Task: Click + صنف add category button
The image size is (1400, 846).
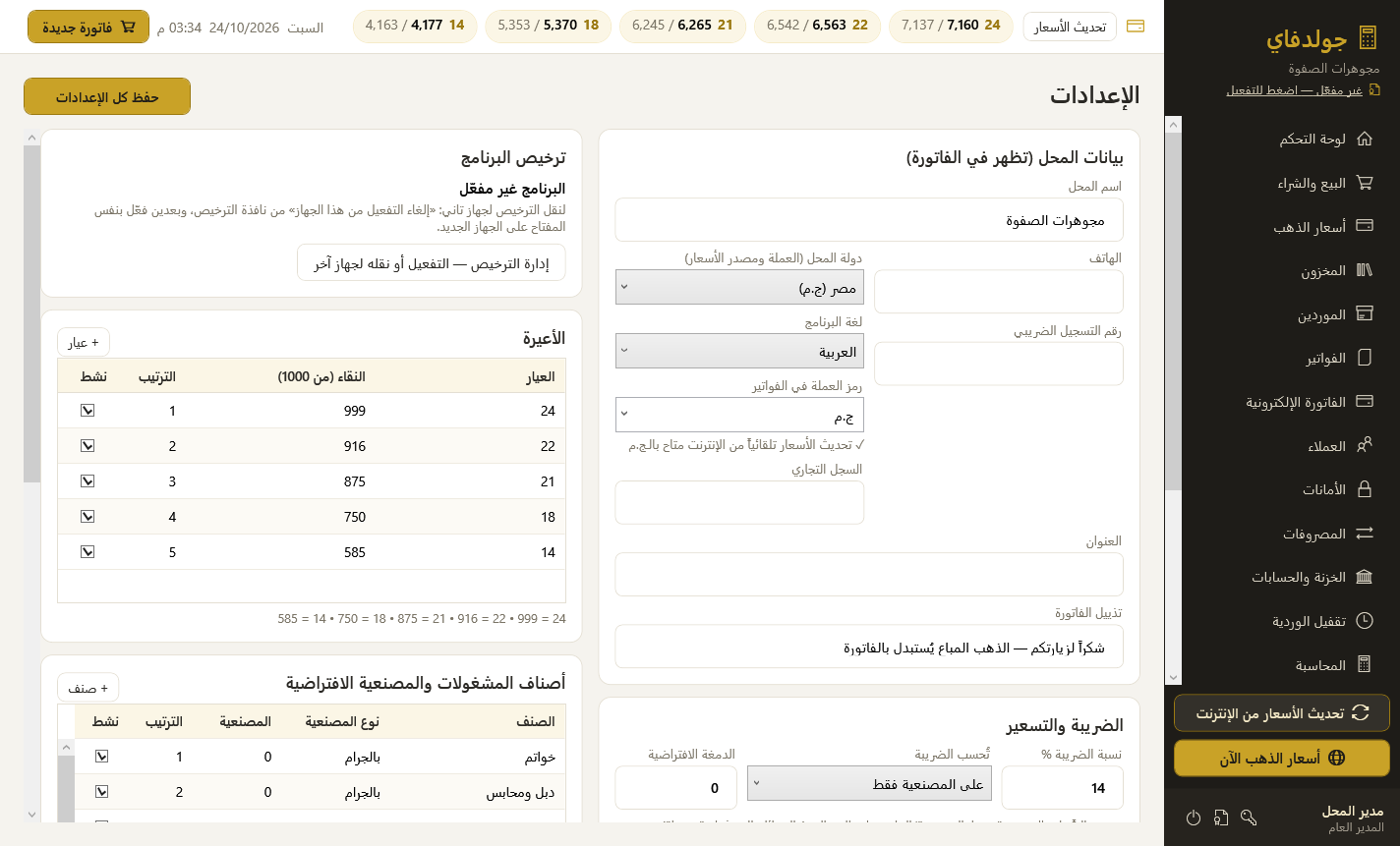Action: pos(88,688)
